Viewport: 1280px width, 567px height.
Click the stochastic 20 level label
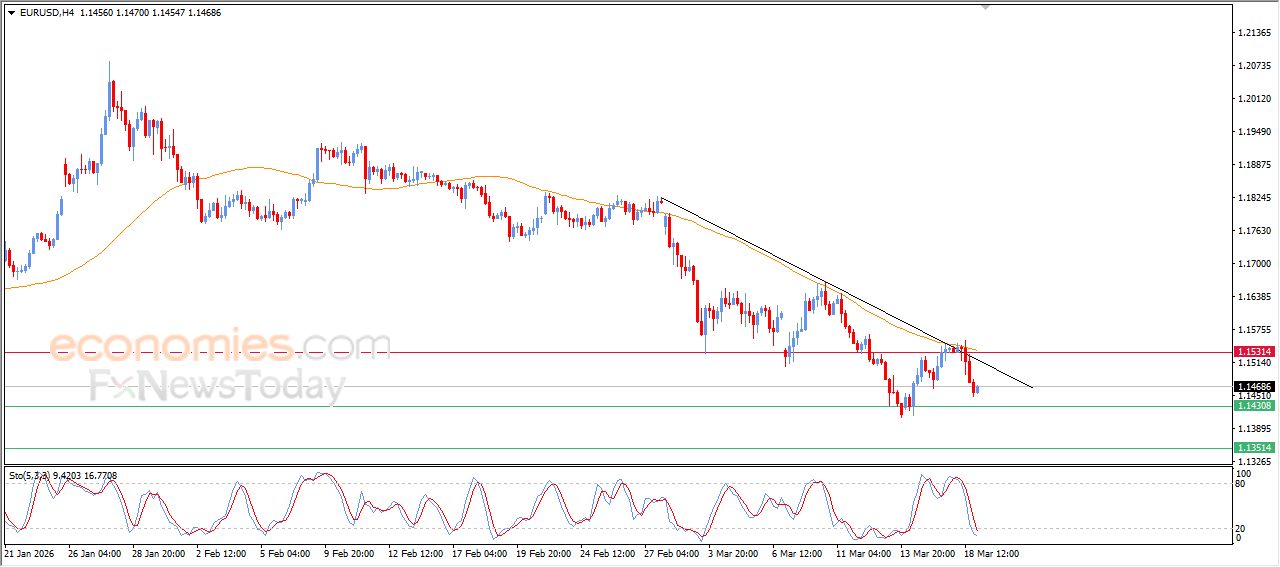click(1239, 528)
